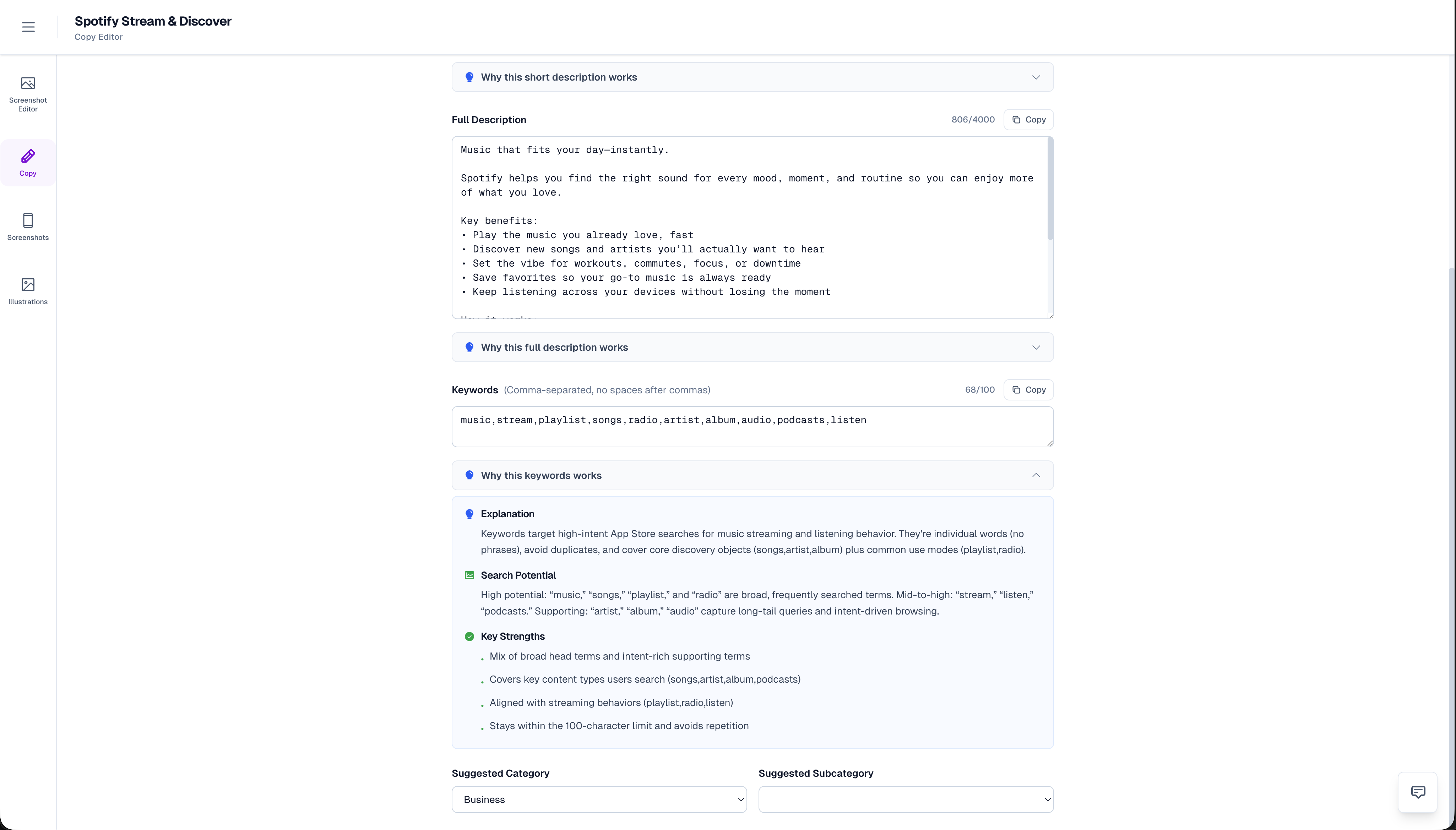Click resize handle of Keywords text field
1456x830 pixels.
click(1050, 443)
